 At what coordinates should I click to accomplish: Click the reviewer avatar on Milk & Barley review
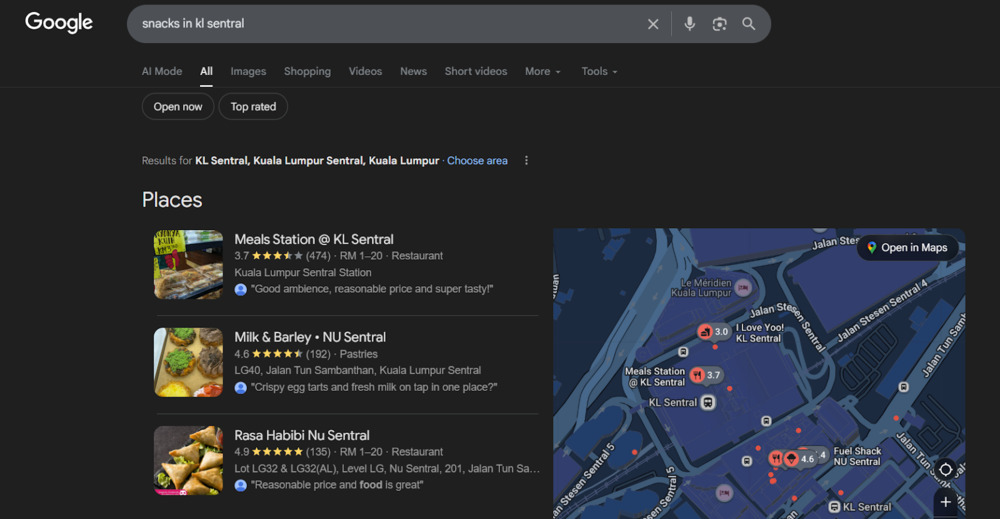[x=240, y=388]
